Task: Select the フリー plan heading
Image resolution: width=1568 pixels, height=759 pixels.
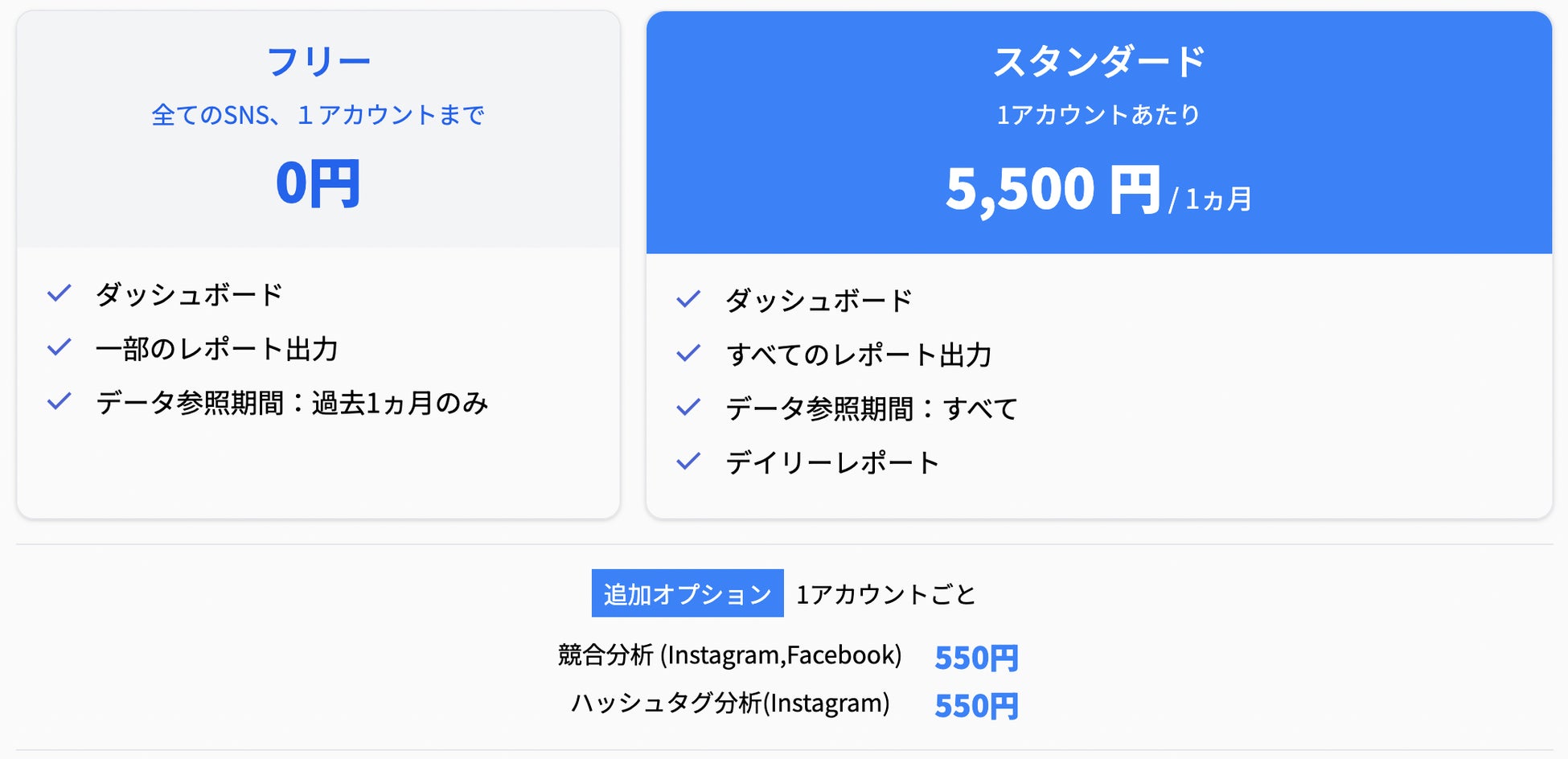Action: click(318, 62)
